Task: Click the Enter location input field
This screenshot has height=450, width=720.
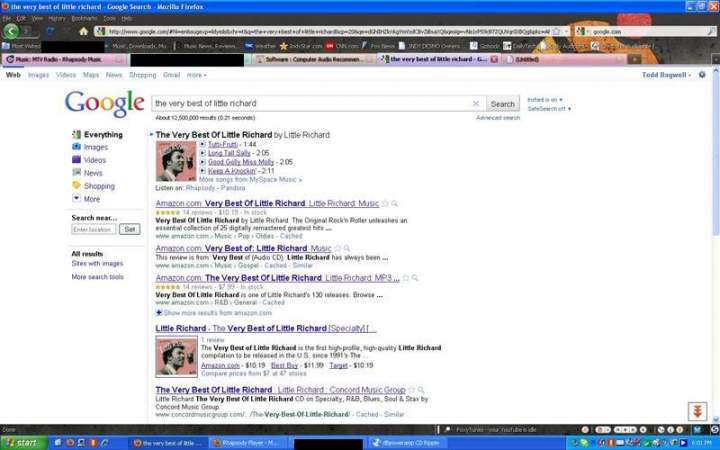Action: (94, 229)
